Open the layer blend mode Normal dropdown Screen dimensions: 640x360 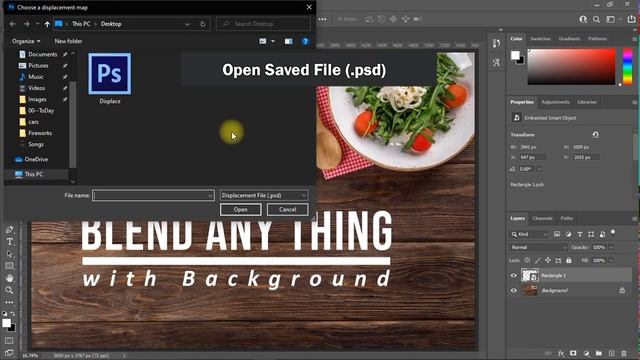pos(539,247)
